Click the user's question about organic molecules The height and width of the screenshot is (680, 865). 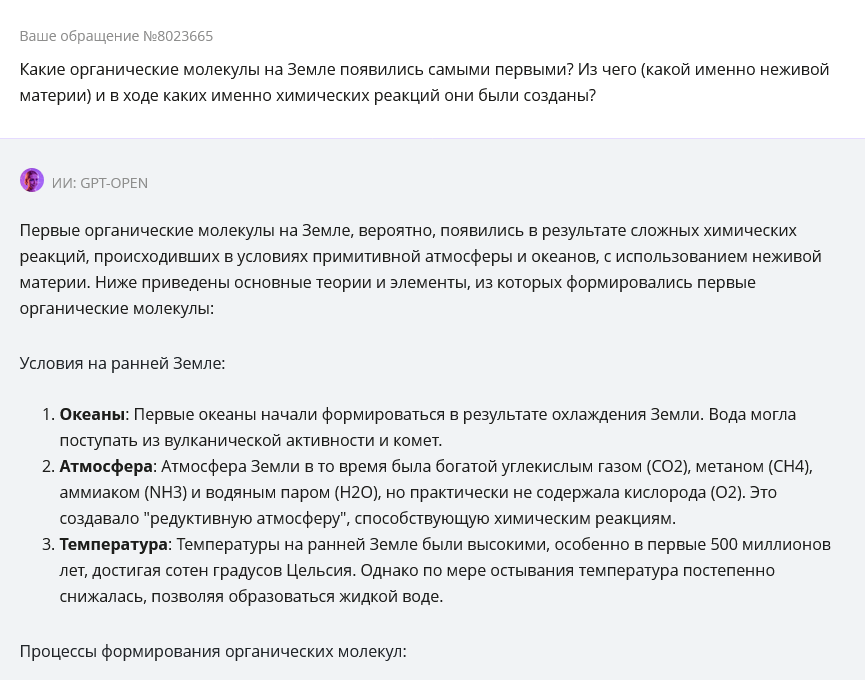coord(424,83)
